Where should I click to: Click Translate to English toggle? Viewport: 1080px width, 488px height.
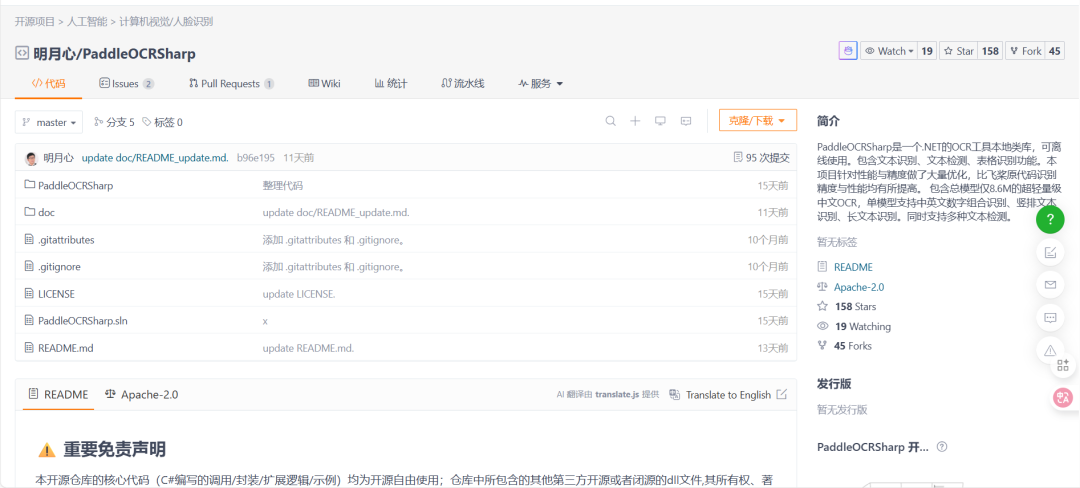[720, 395]
